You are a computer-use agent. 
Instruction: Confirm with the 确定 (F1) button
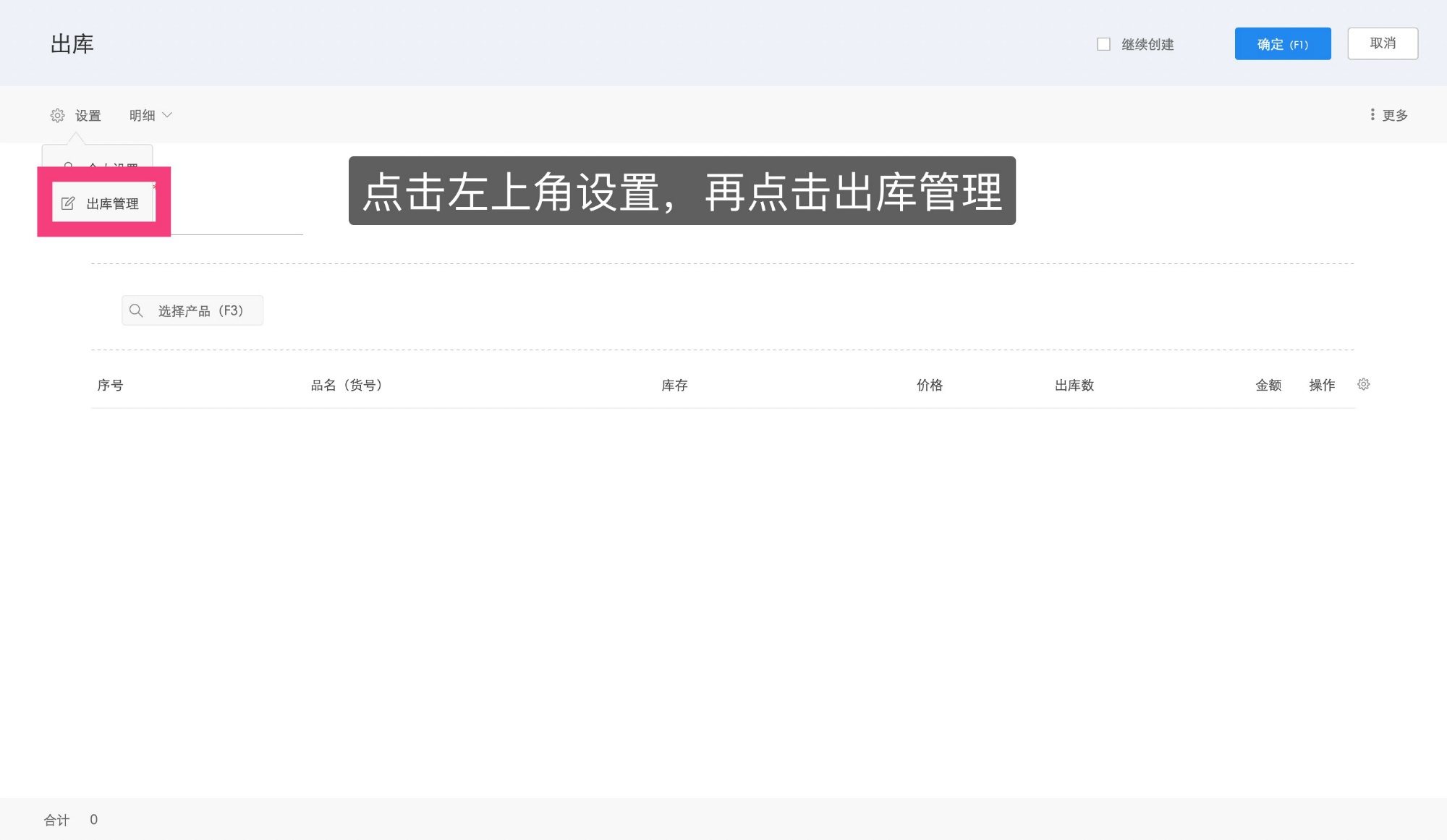pyautogui.click(x=1283, y=43)
